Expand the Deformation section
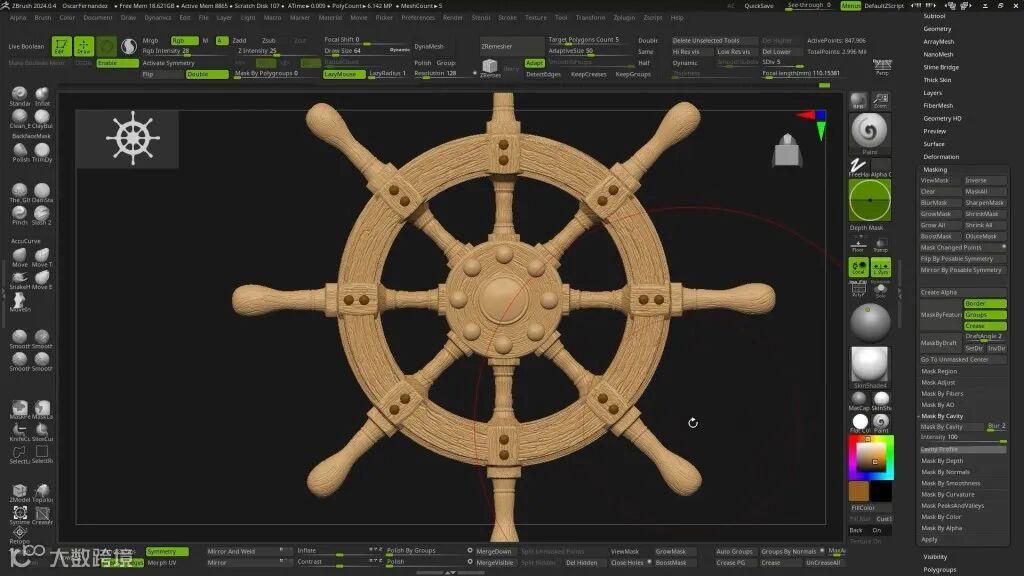1024x576 pixels. point(941,157)
